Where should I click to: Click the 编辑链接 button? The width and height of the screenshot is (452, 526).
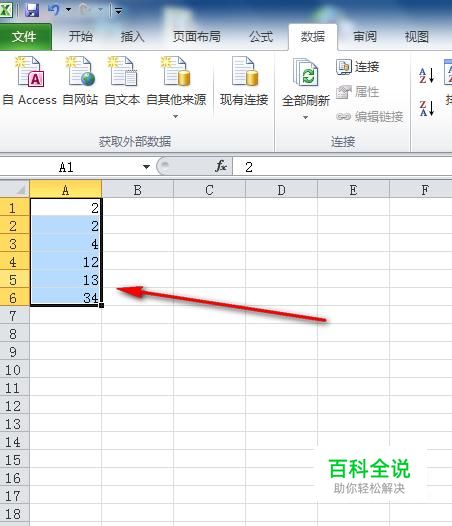pos(370,116)
